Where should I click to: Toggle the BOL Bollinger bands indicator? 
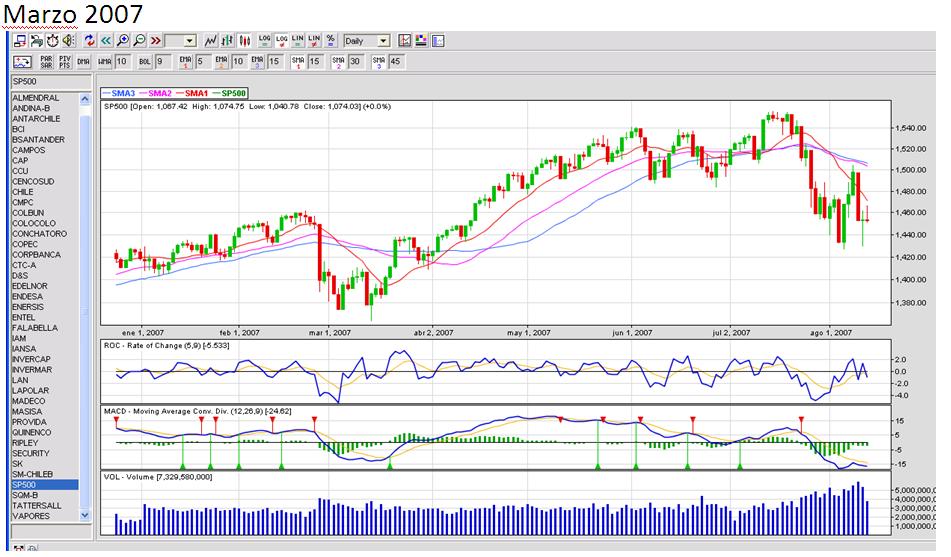(x=145, y=61)
